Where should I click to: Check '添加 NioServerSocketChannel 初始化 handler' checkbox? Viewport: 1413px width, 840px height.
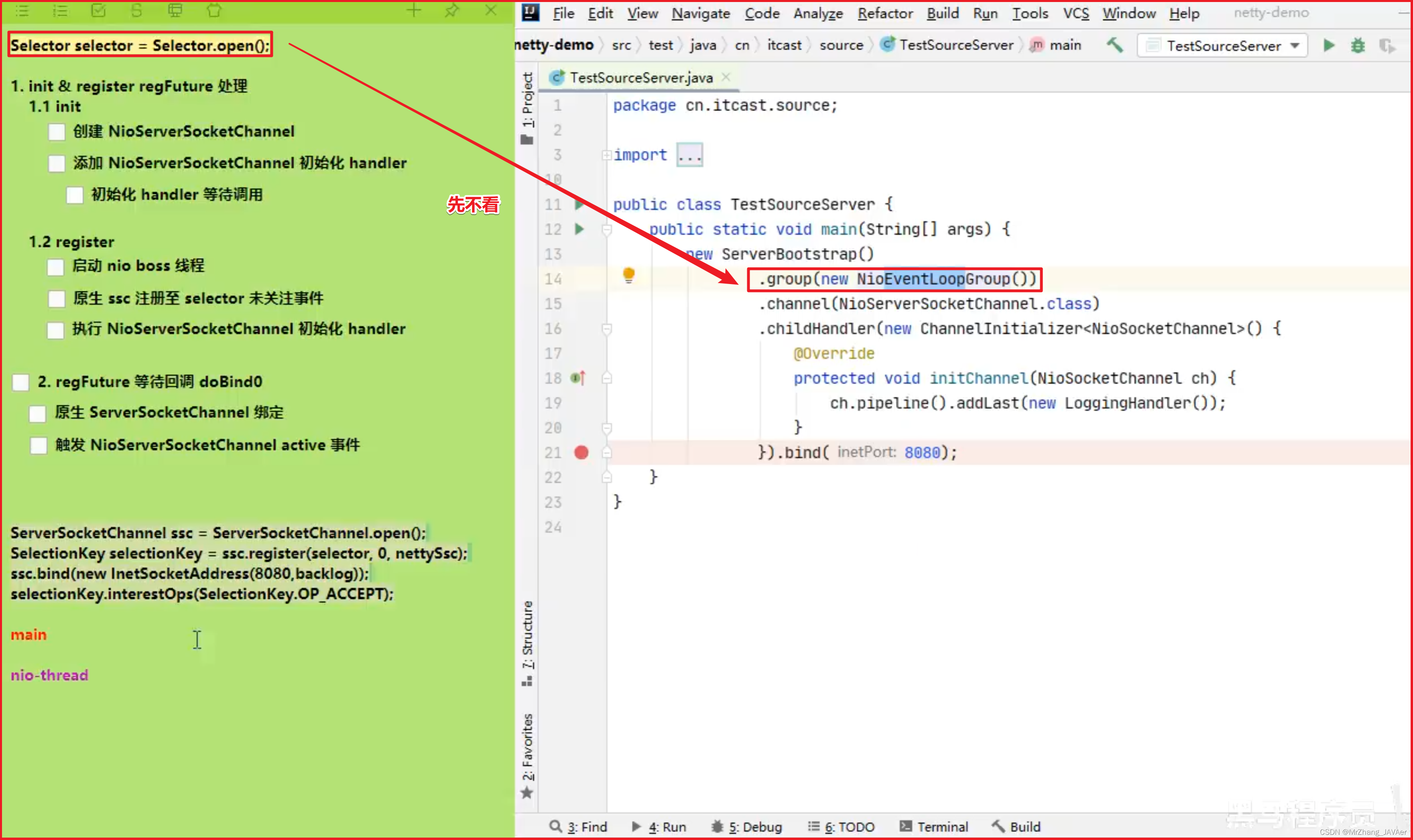click(x=57, y=164)
